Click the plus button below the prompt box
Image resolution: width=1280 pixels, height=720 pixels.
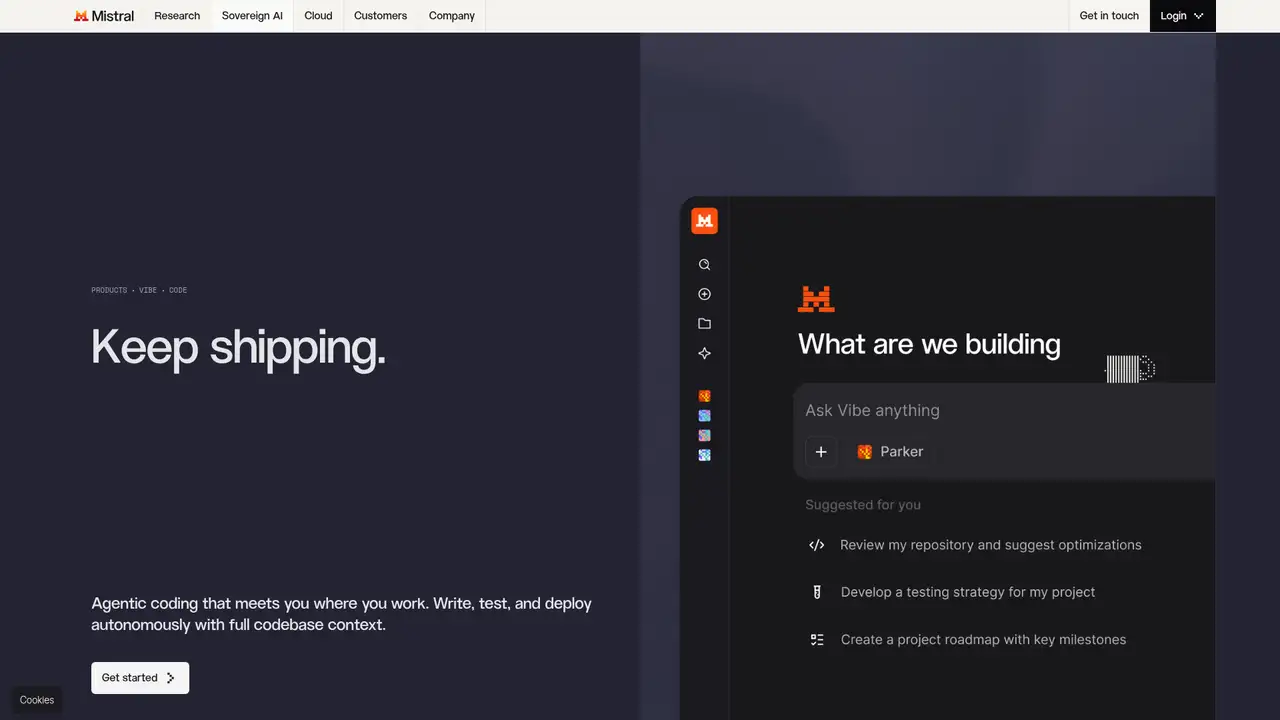pyautogui.click(x=821, y=452)
